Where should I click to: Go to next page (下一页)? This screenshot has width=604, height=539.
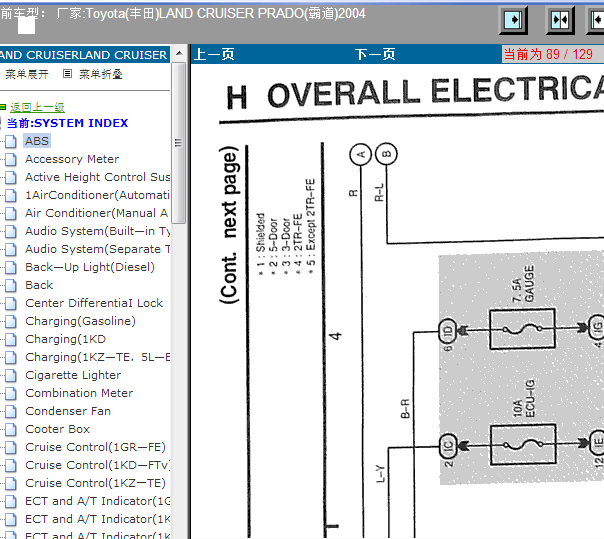pos(375,54)
